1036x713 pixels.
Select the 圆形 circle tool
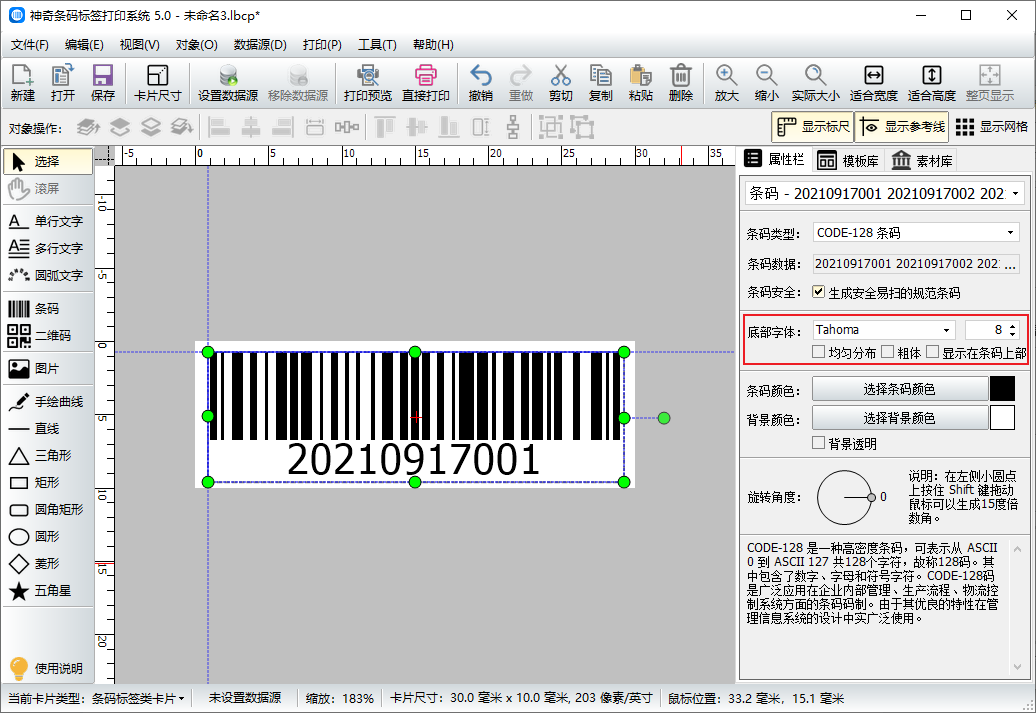coord(48,537)
